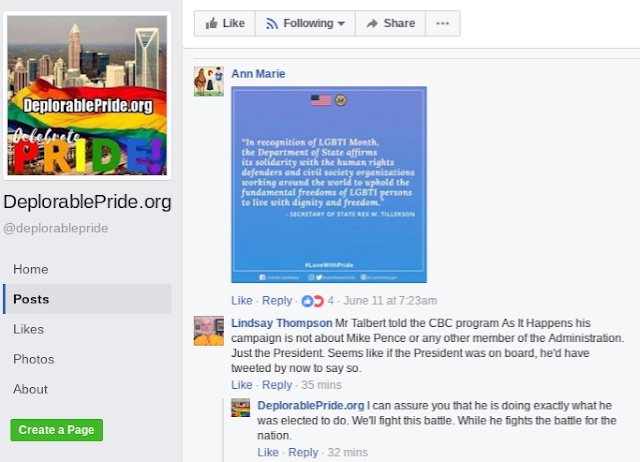Like Ann Marie's comment
This screenshot has width=640, height=462.
click(x=242, y=301)
